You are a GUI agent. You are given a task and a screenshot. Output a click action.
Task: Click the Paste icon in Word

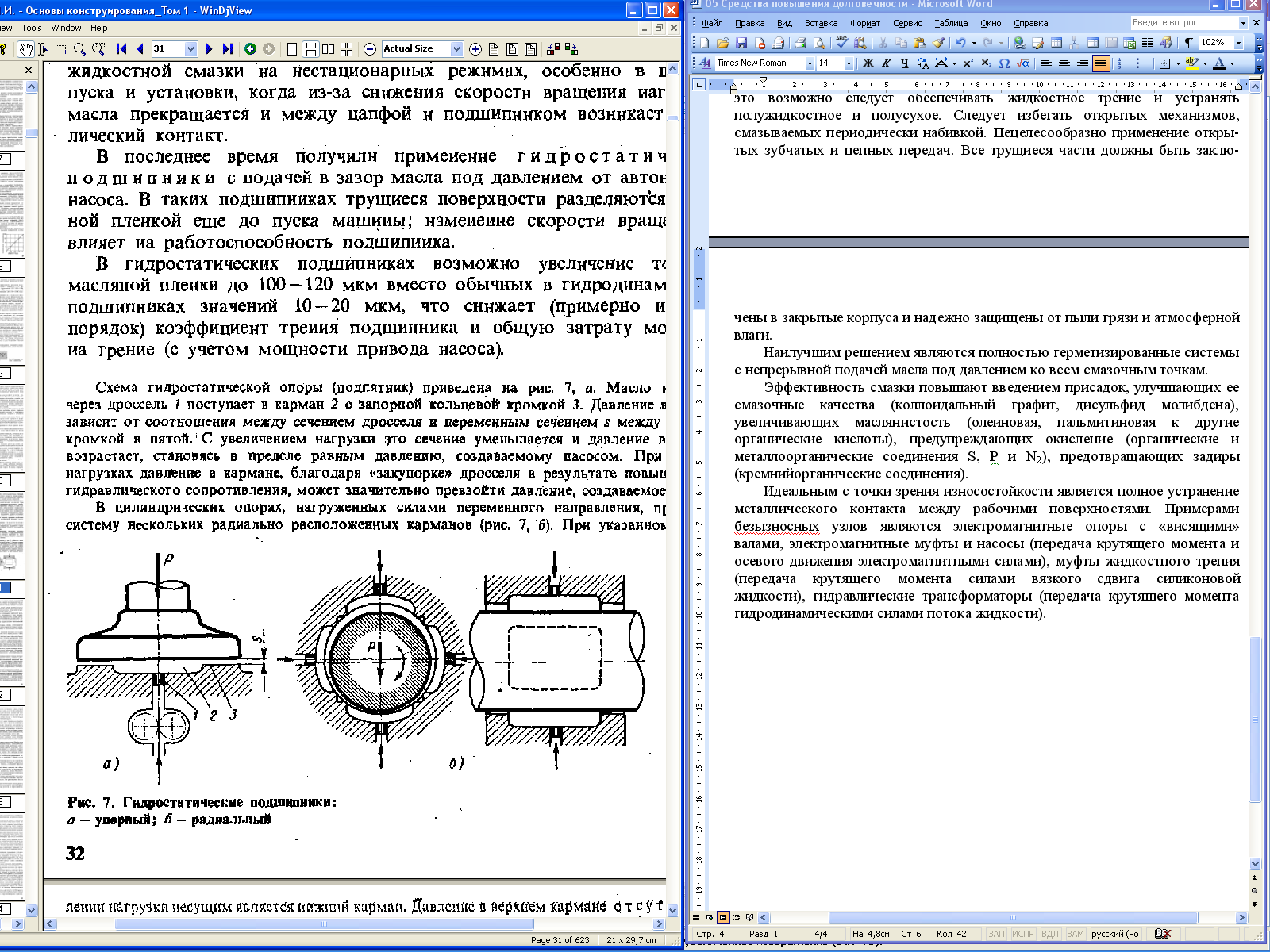pos(919,43)
